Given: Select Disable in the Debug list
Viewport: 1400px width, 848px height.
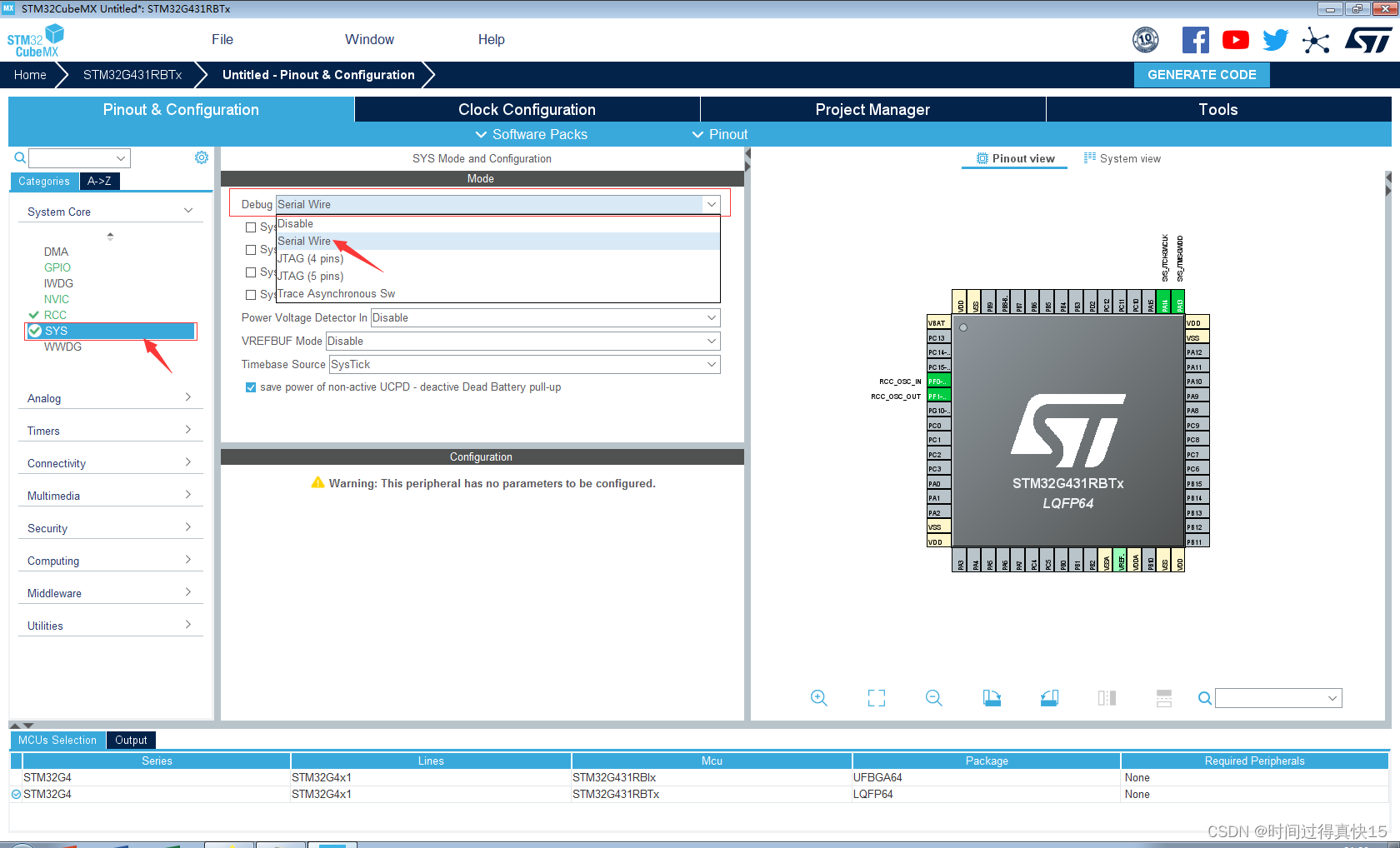Looking at the screenshot, I should click(497, 223).
